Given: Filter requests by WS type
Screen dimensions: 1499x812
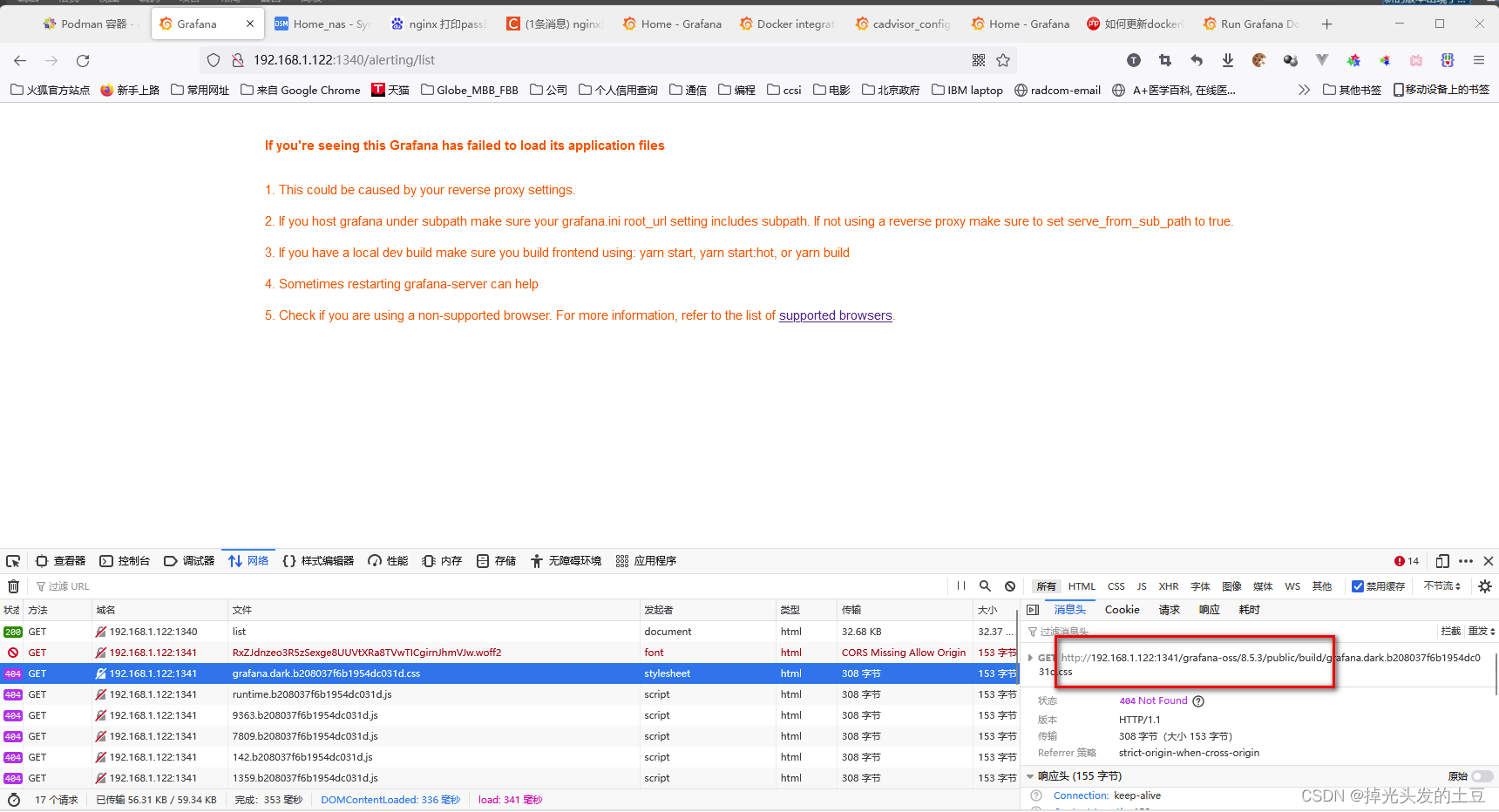Looking at the screenshot, I should coord(1292,586).
